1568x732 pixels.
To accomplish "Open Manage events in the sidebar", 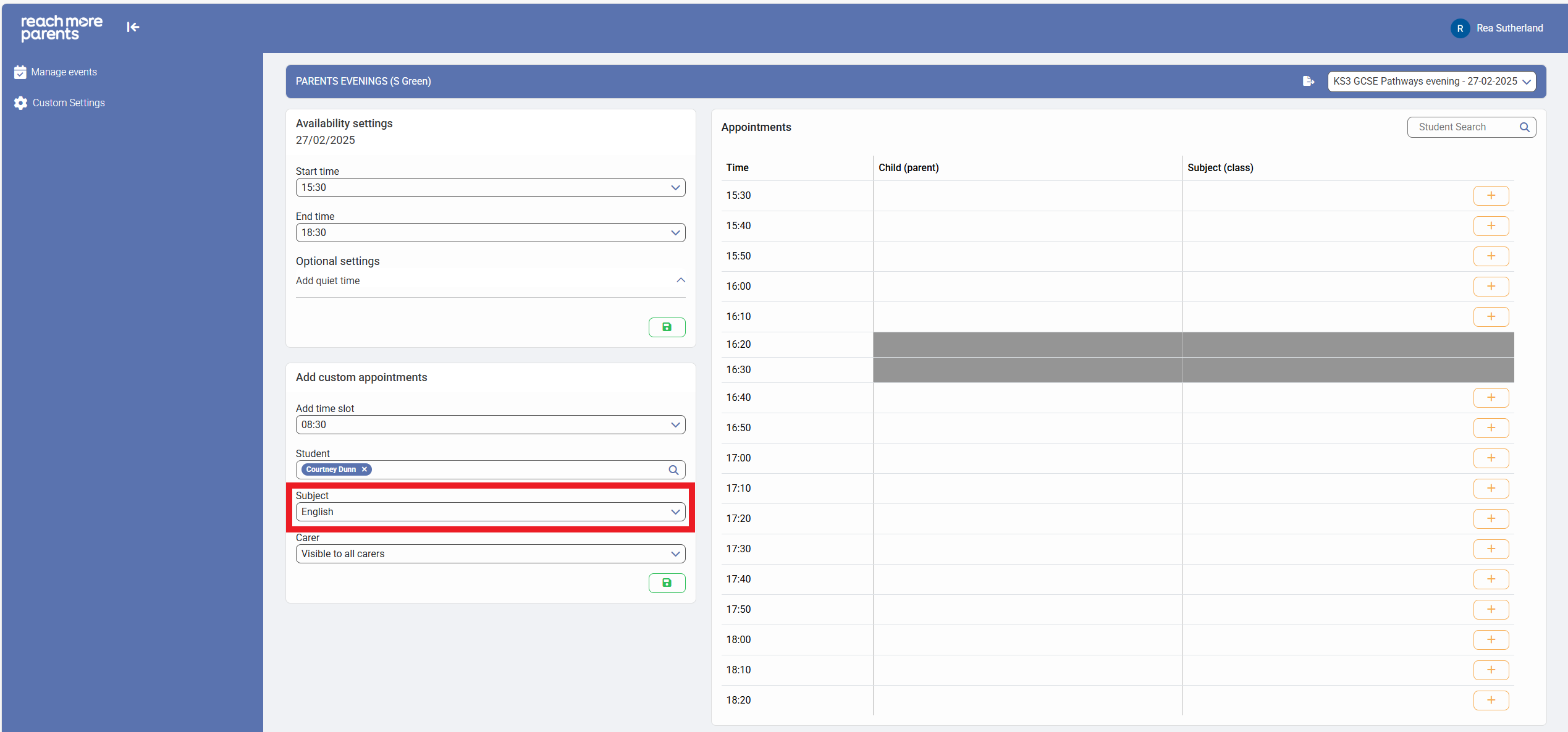I will (x=64, y=72).
